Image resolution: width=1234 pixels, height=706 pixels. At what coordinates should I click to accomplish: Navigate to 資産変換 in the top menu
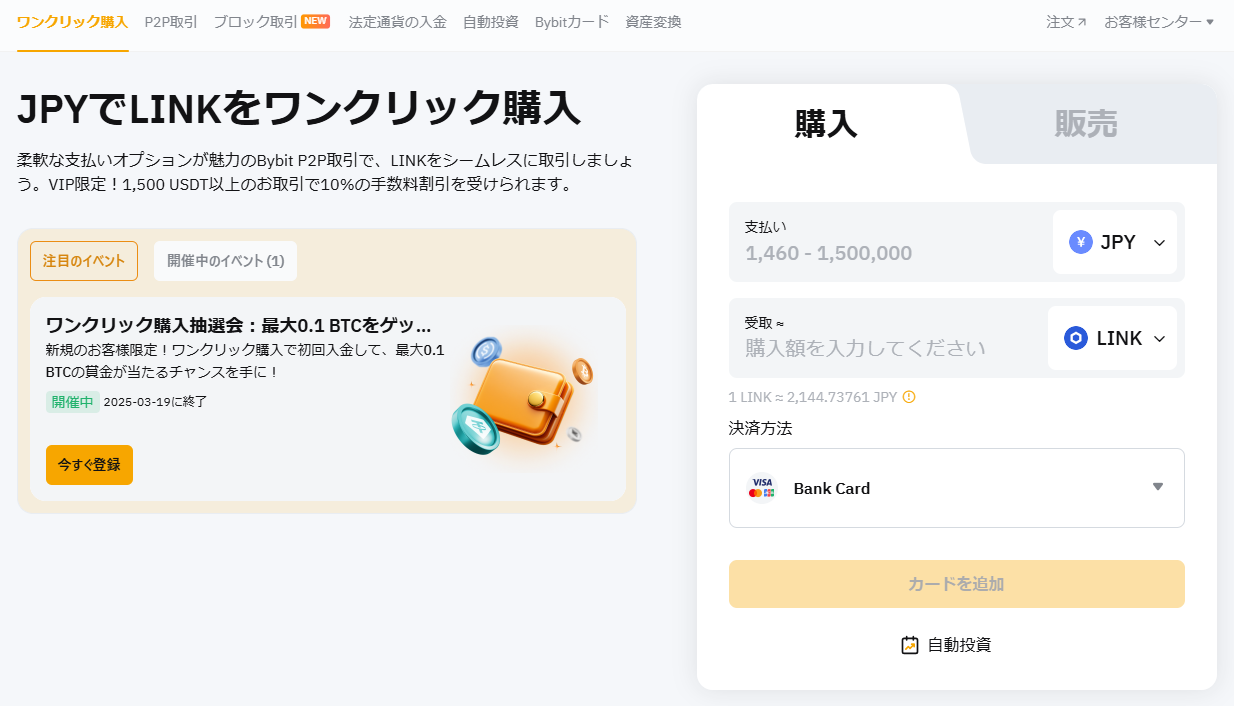click(652, 21)
